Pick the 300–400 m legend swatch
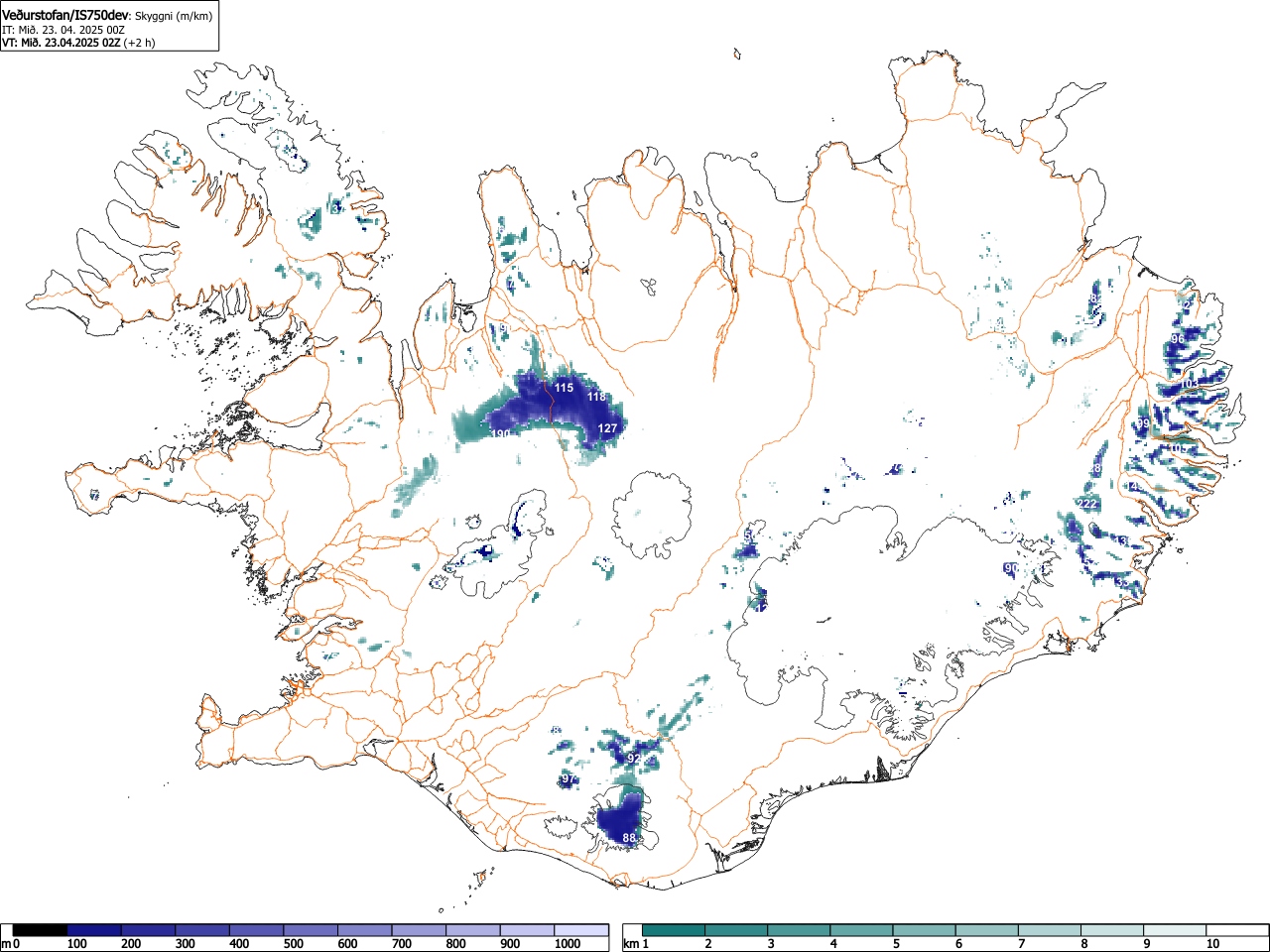Viewport: 1270px width, 952px height. pos(202,930)
